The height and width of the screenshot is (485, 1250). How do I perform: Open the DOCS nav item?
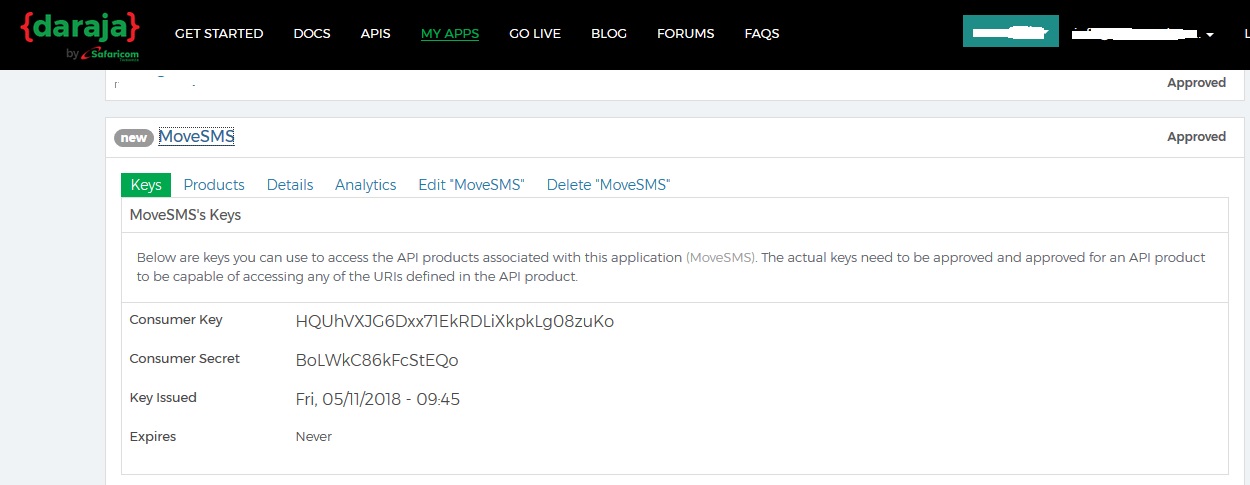tap(312, 34)
